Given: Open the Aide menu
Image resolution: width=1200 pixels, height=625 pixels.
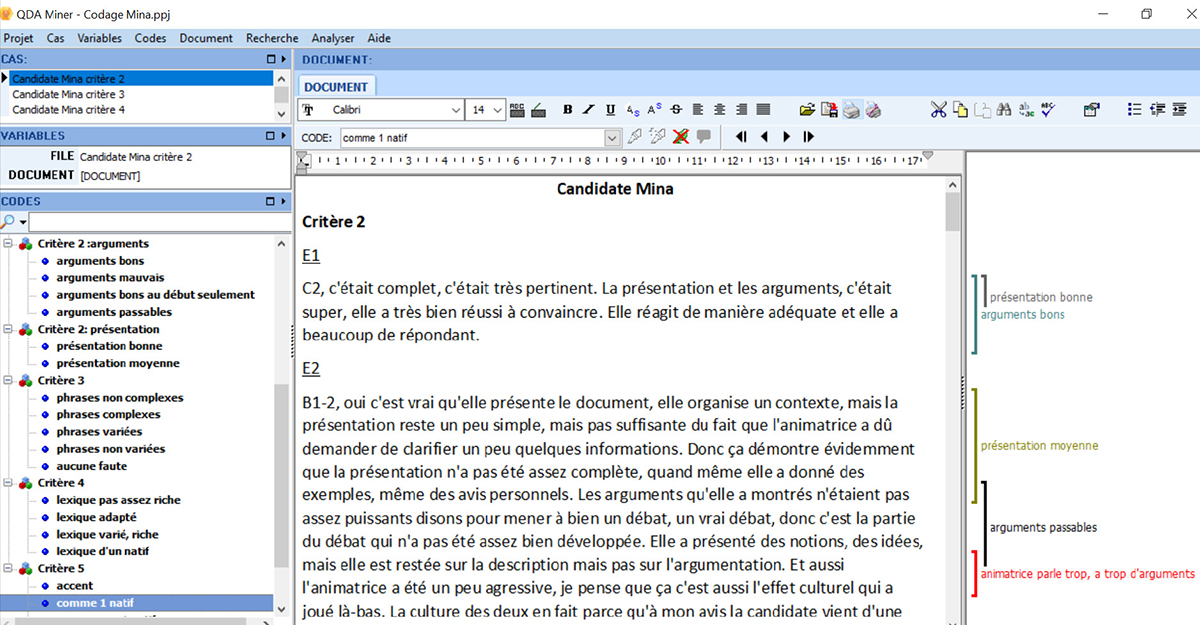Looking at the screenshot, I should click(379, 38).
